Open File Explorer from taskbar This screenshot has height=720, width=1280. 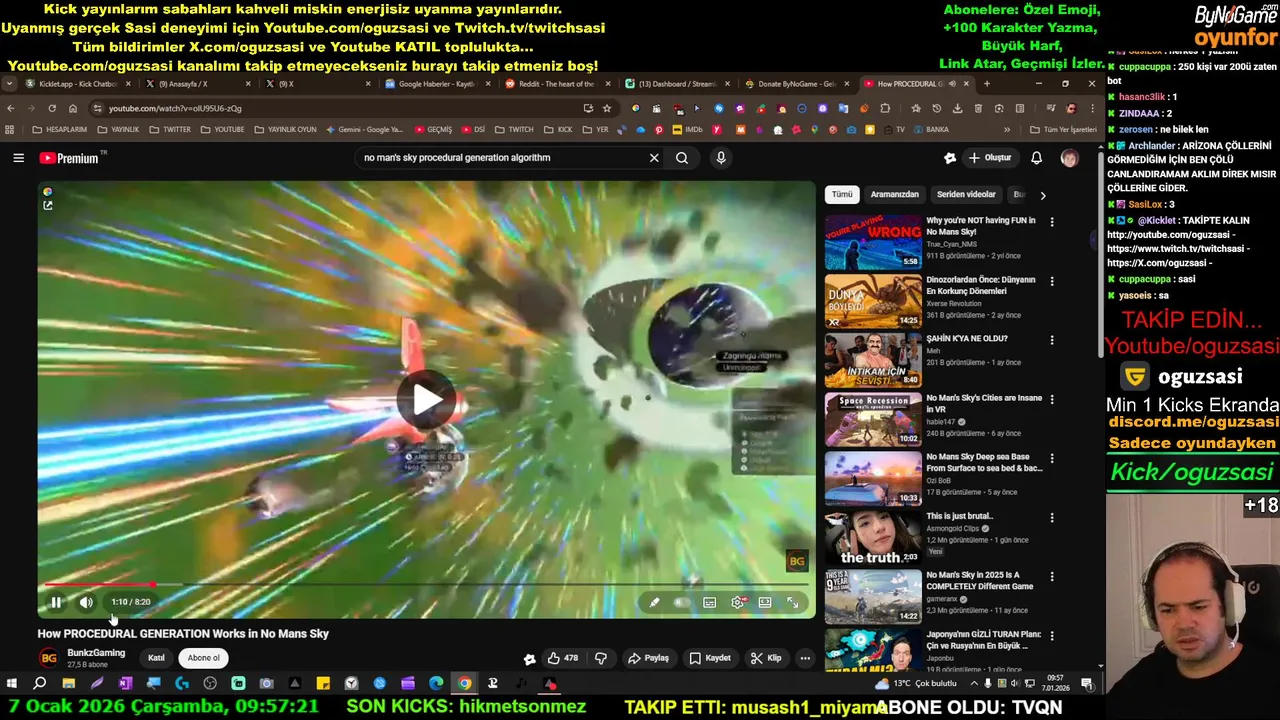[x=68, y=684]
